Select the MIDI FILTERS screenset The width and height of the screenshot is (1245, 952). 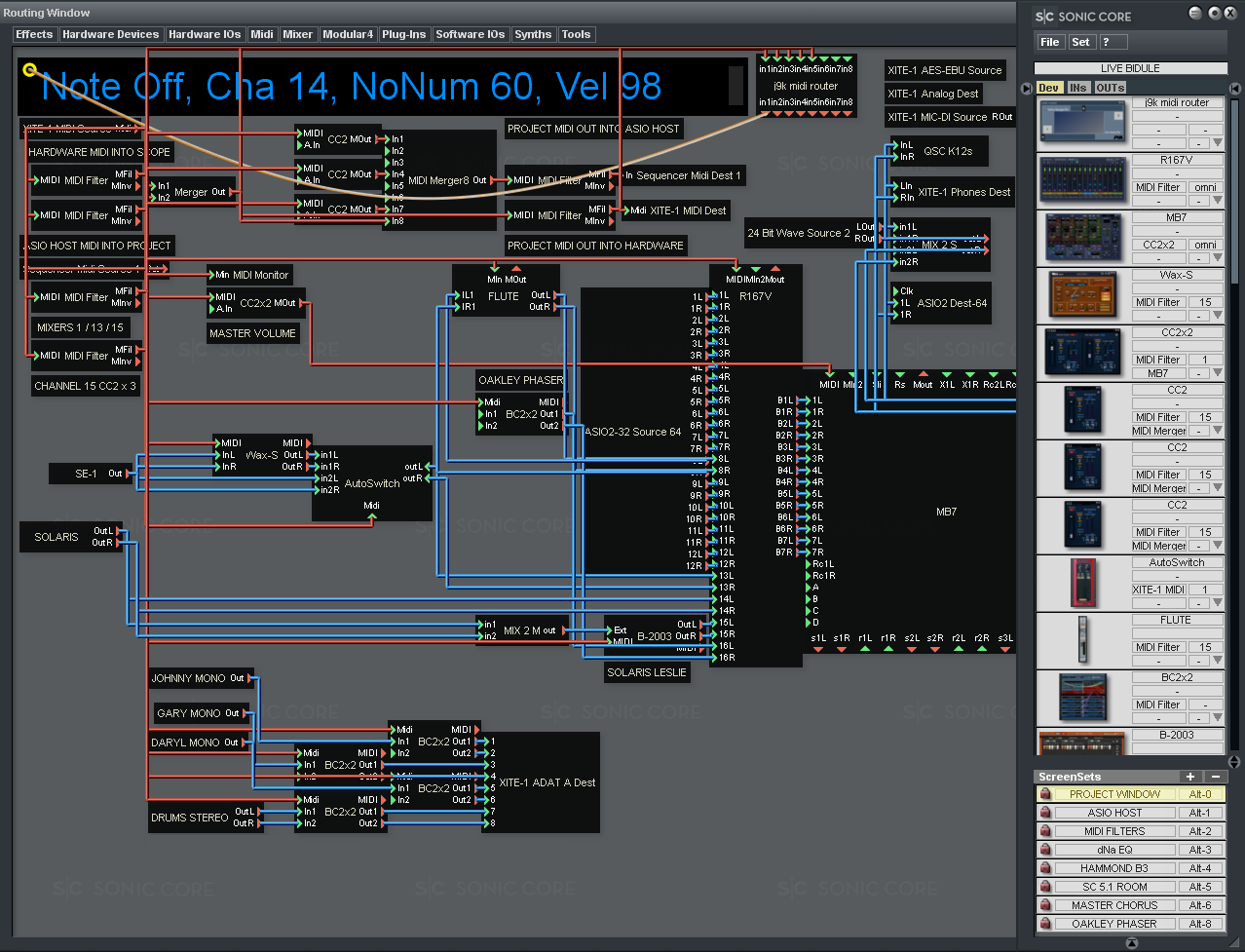point(1114,831)
